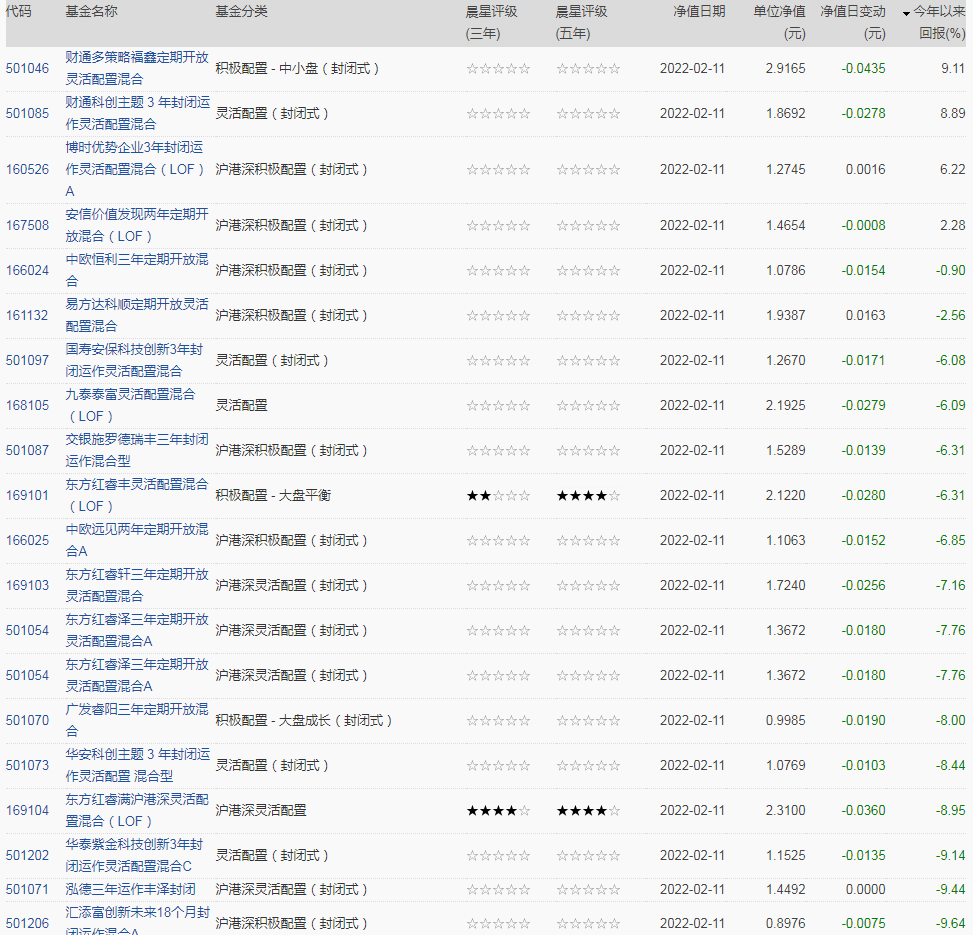Select category 积极配置 - 大盘平衡

coord(273,495)
